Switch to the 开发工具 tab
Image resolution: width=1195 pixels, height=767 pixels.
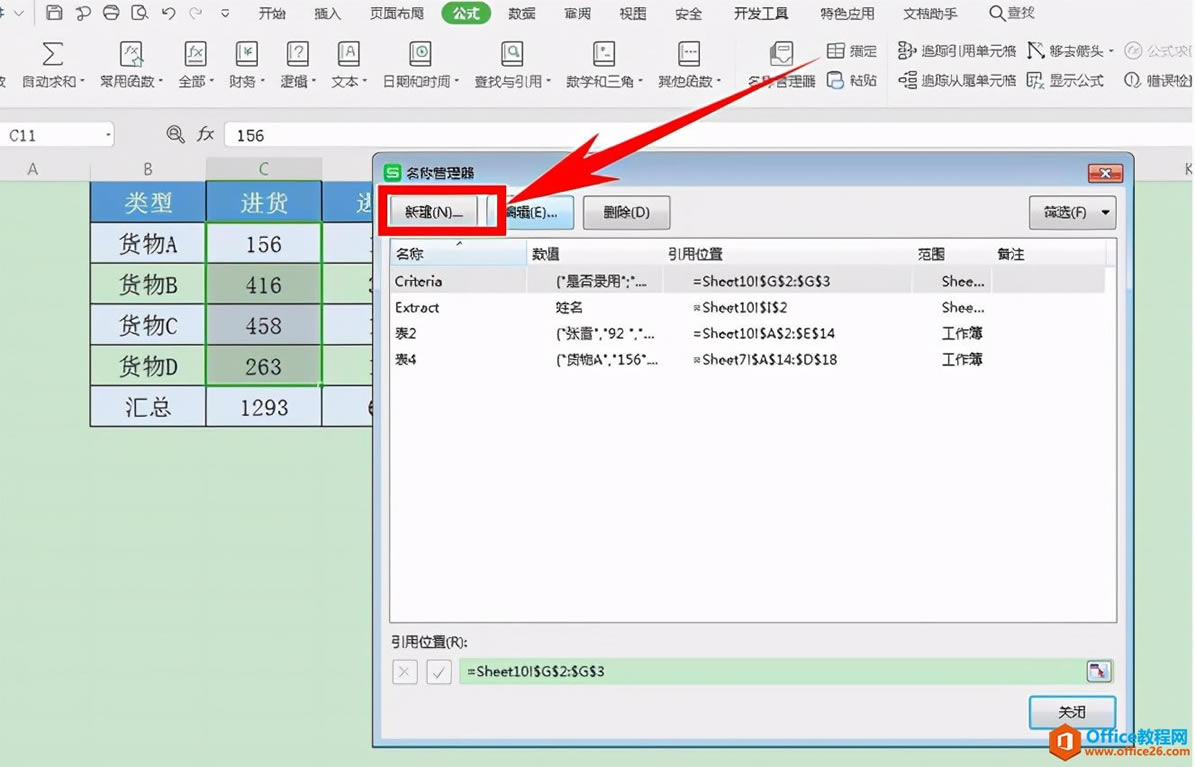[761, 13]
